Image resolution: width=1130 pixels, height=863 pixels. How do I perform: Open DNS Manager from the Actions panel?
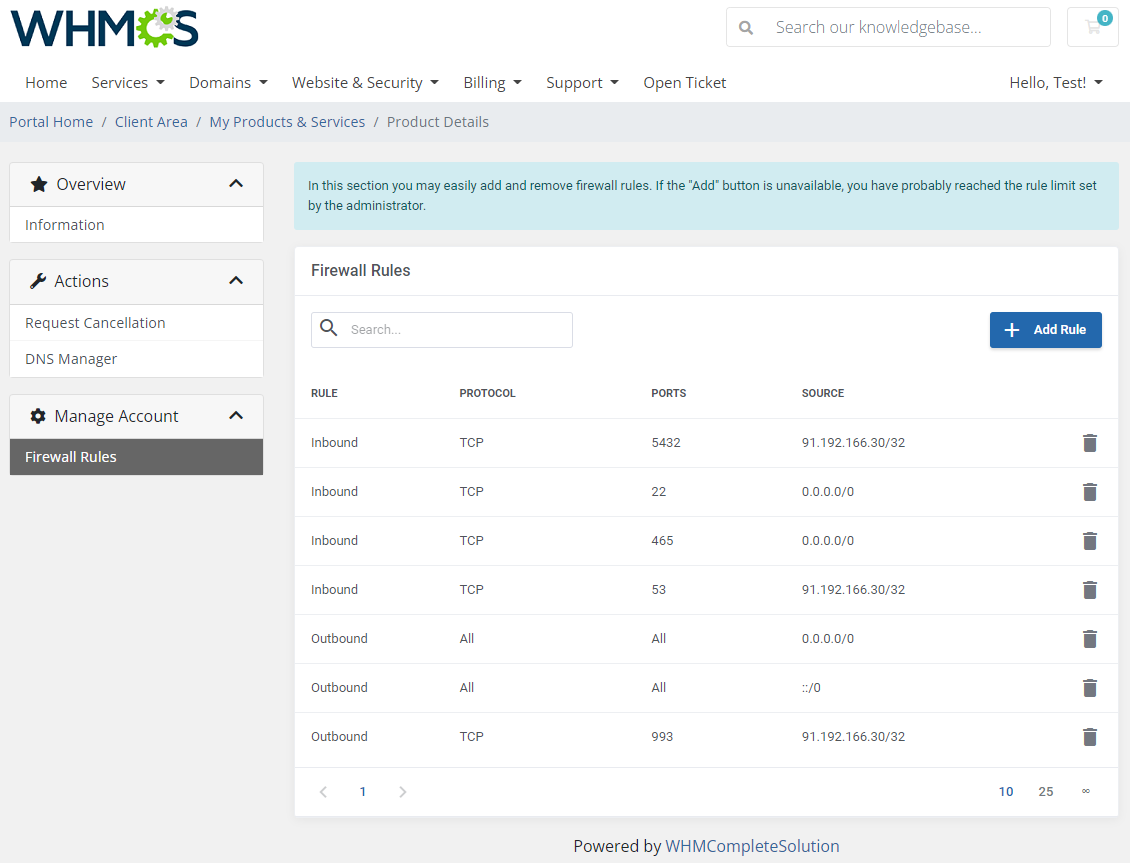click(70, 358)
